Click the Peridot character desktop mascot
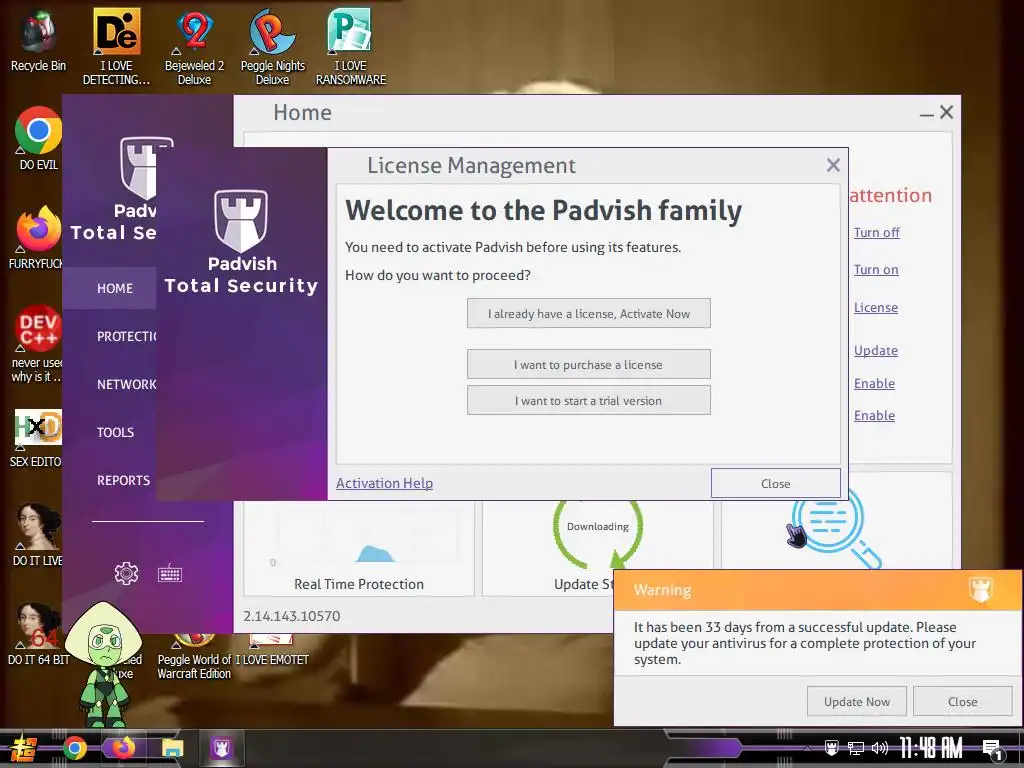This screenshot has height=768, width=1024. tap(104, 665)
